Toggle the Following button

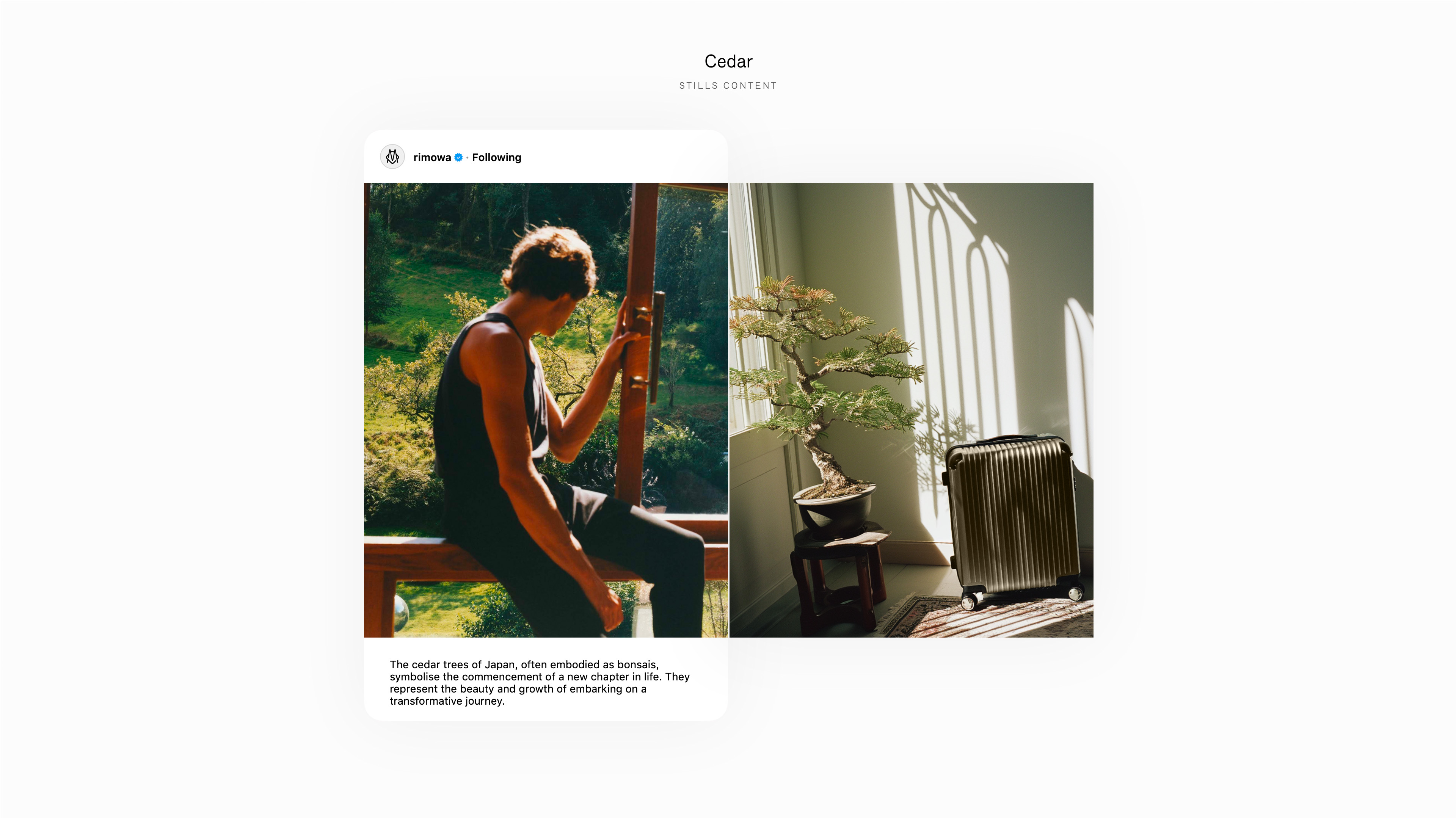tap(496, 158)
